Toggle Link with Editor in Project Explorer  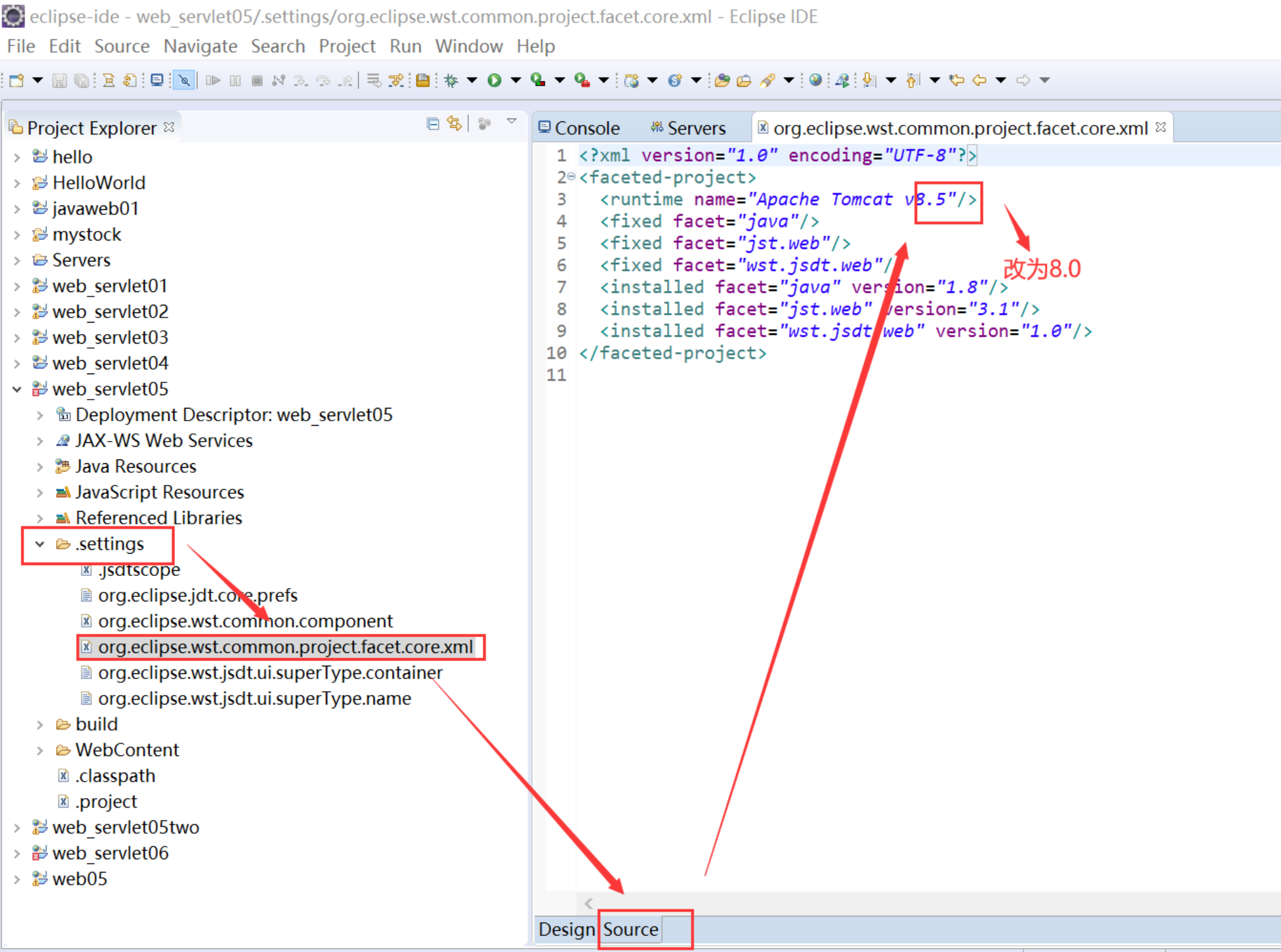tap(454, 123)
